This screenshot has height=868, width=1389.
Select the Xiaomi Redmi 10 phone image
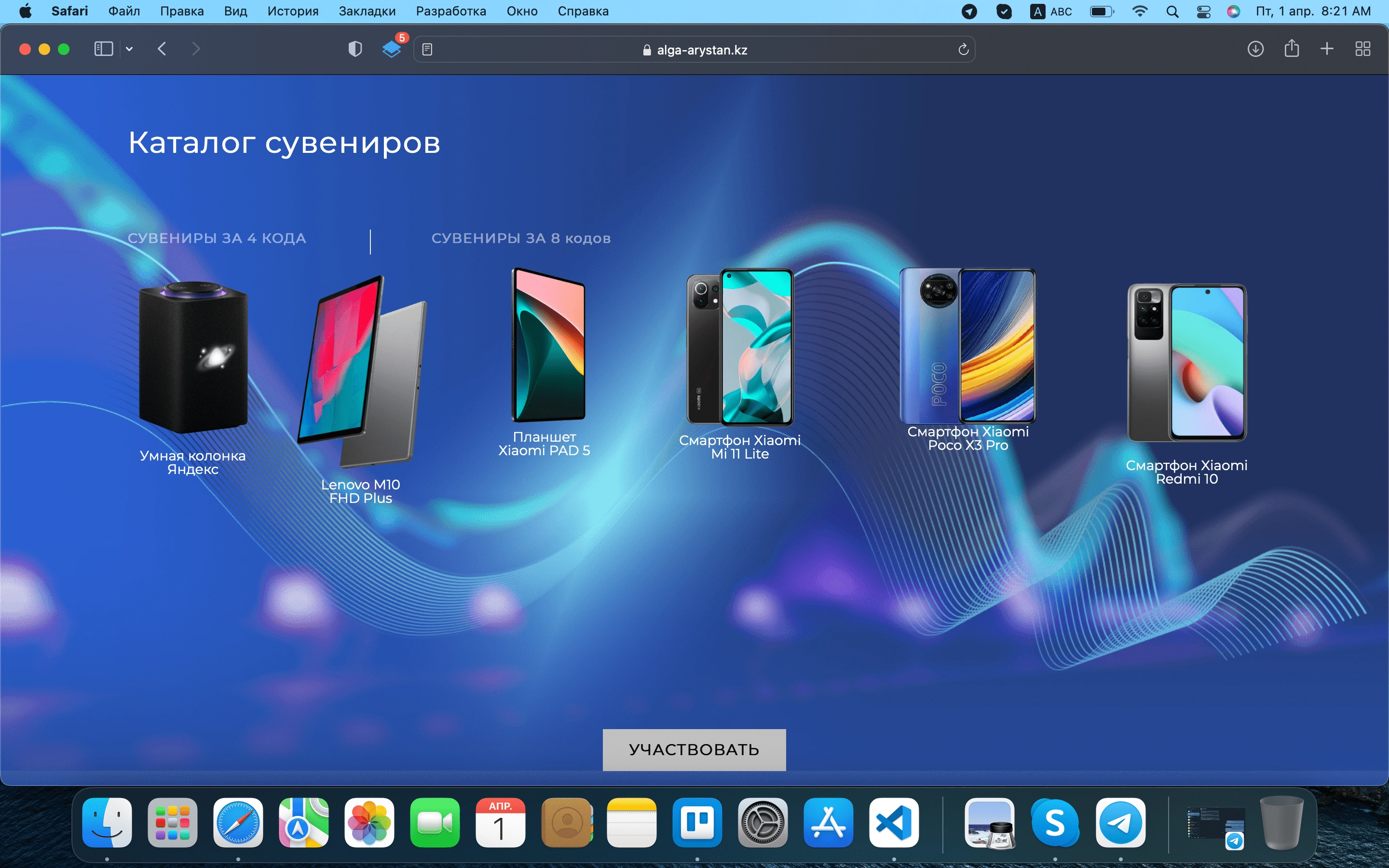click(x=1187, y=363)
